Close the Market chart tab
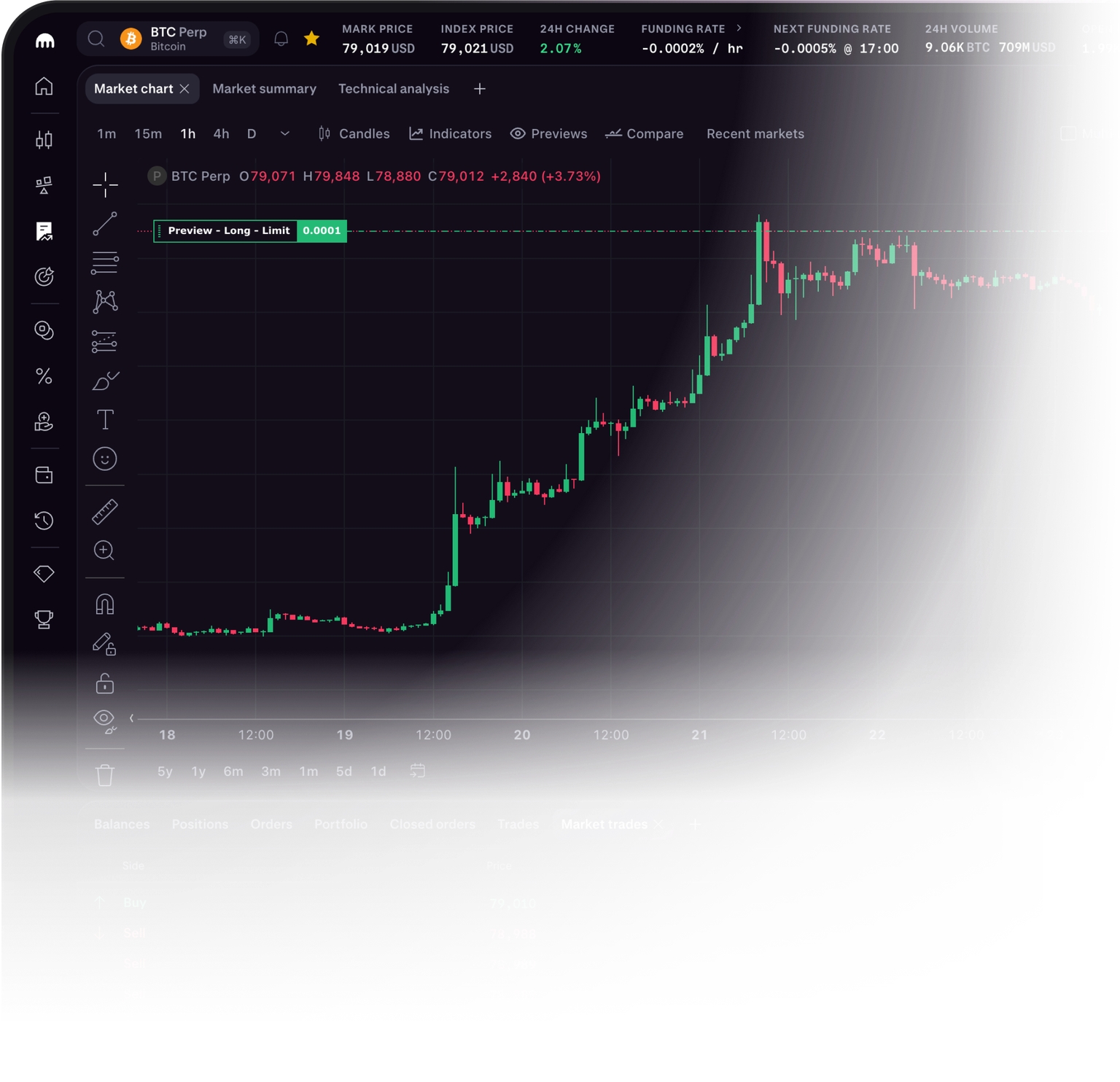Viewport: 1120px width, 1082px height. pyautogui.click(x=184, y=89)
